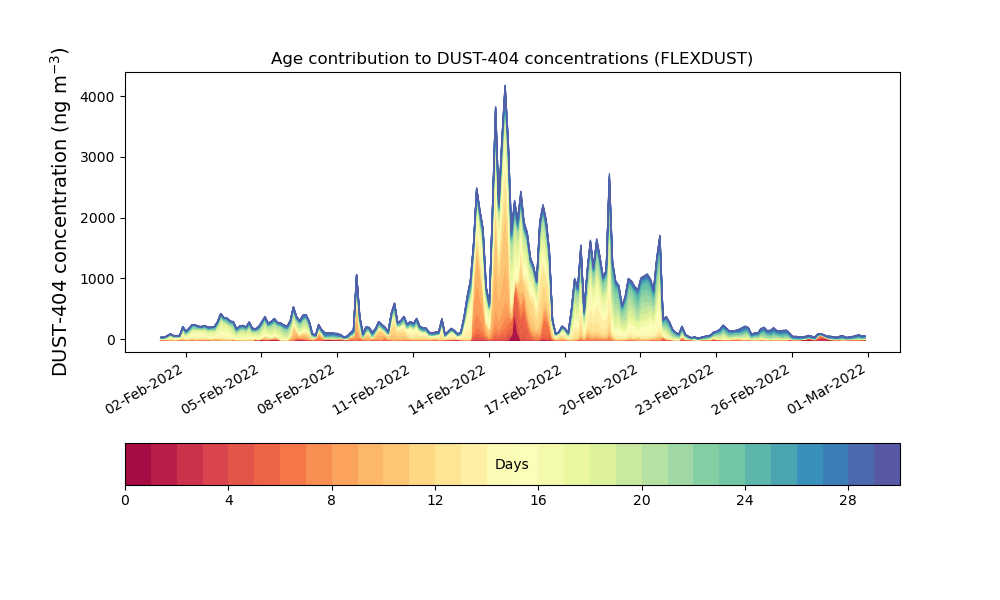Click the date label "08-Feb-2022"
The height and width of the screenshot is (600, 1000).
coord(296,390)
